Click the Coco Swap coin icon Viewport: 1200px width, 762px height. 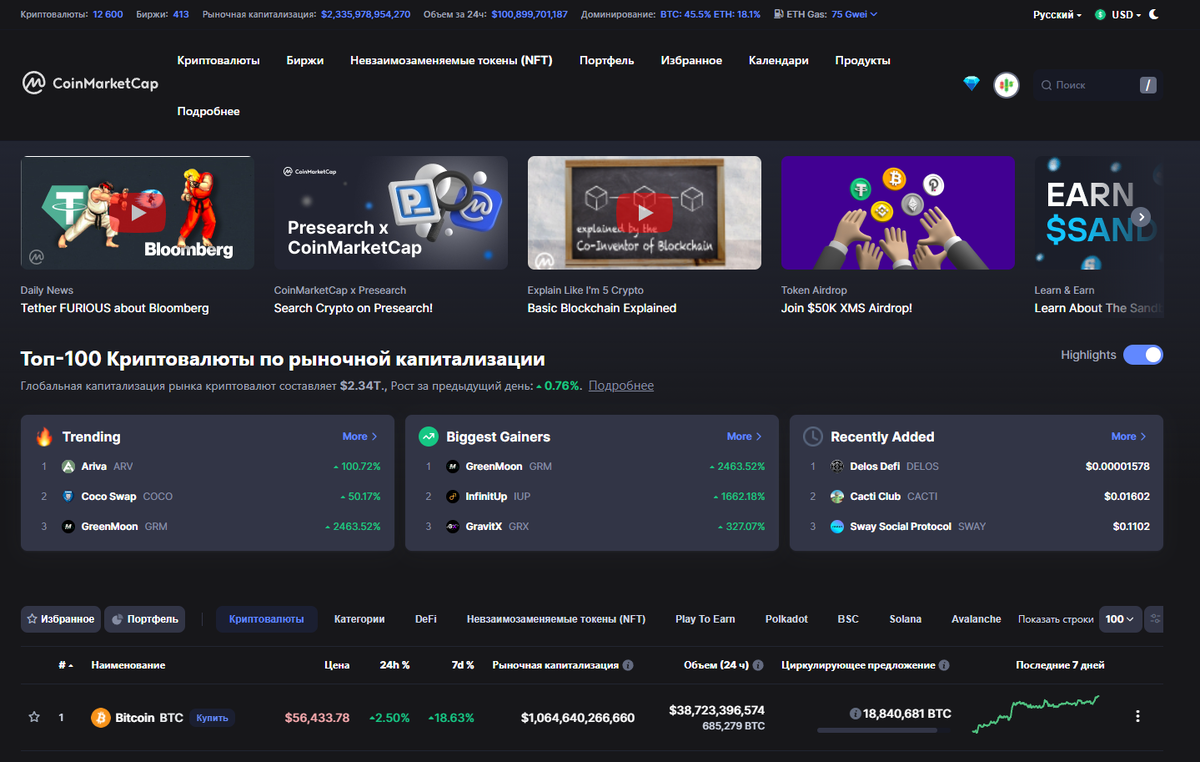(68, 496)
